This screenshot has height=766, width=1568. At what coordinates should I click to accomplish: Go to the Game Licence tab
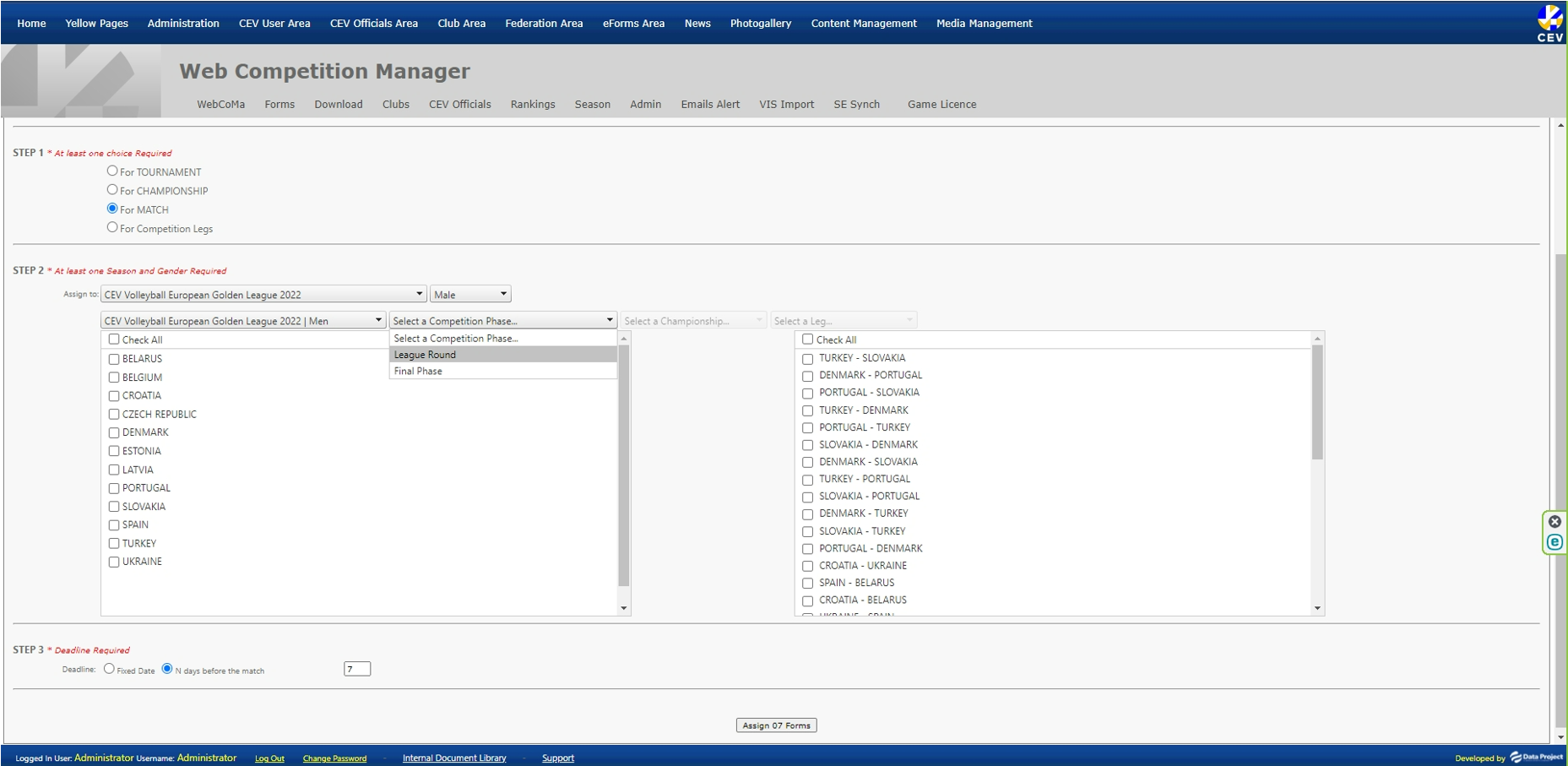click(942, 105)
